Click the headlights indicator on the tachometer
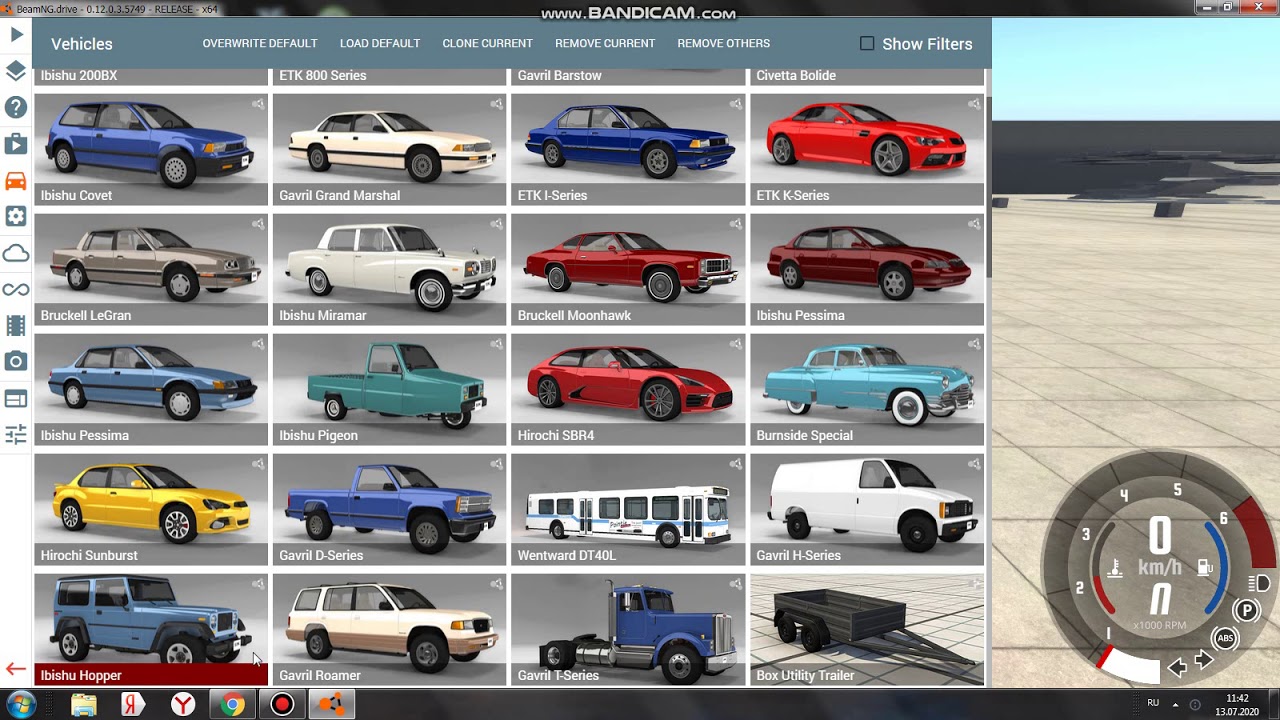 tap(1260, 583)
